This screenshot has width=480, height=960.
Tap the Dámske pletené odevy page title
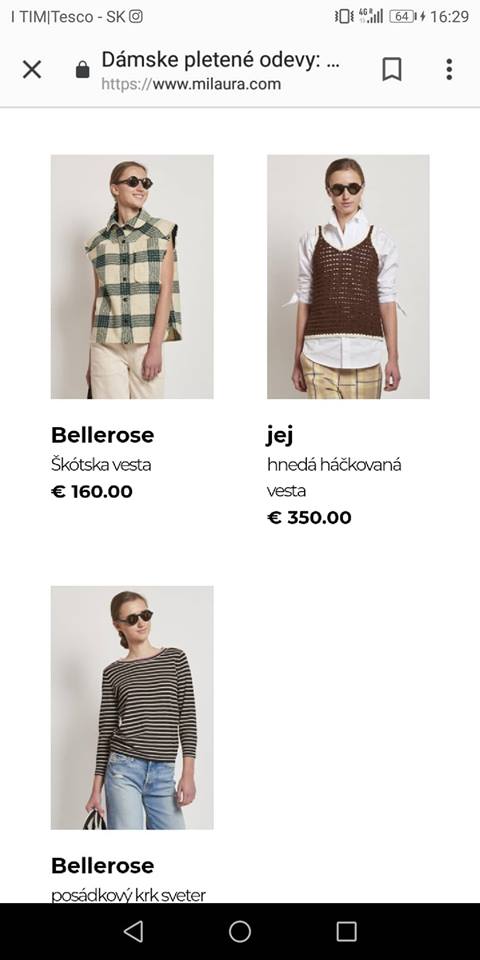click(221, 60)
